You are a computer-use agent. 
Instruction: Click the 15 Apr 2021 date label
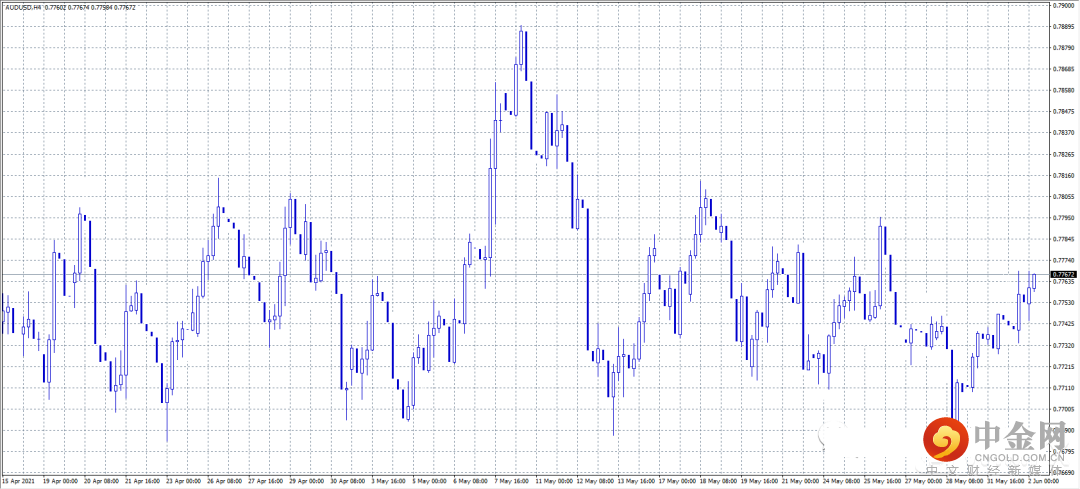(17, 480)
